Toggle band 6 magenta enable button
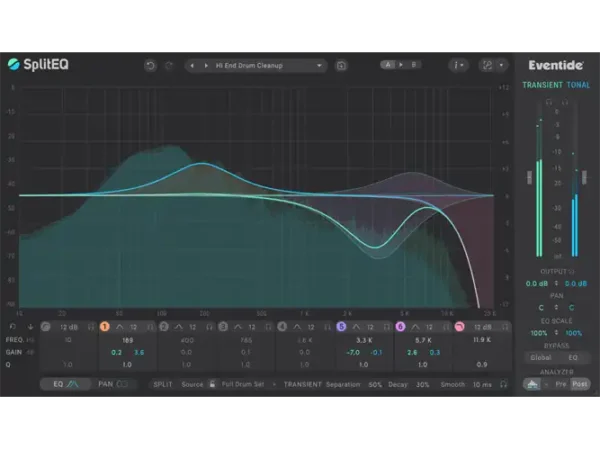 tap(400, 327)
